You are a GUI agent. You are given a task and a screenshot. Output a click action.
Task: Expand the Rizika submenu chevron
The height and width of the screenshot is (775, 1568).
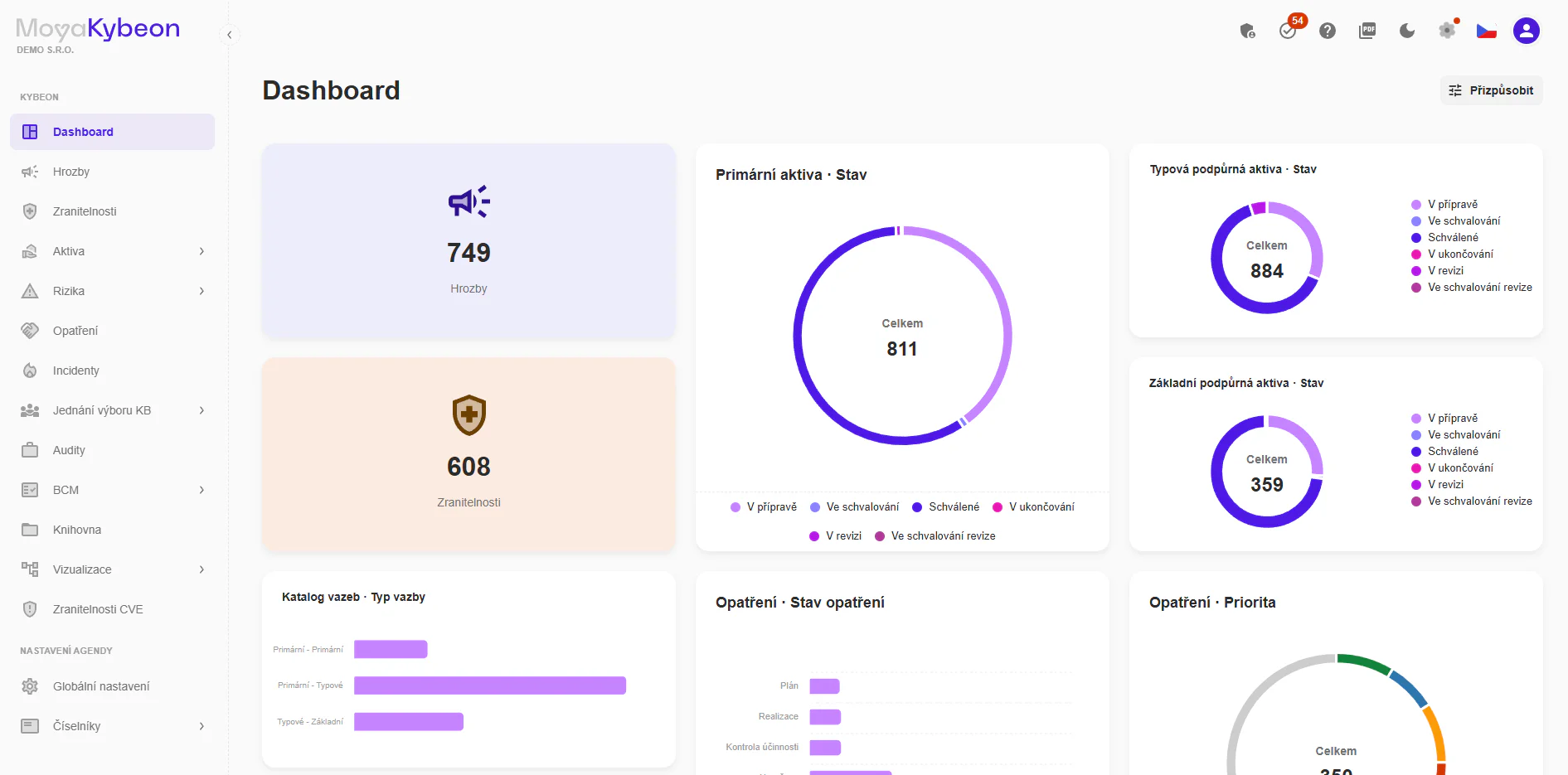tap(201, 291)
